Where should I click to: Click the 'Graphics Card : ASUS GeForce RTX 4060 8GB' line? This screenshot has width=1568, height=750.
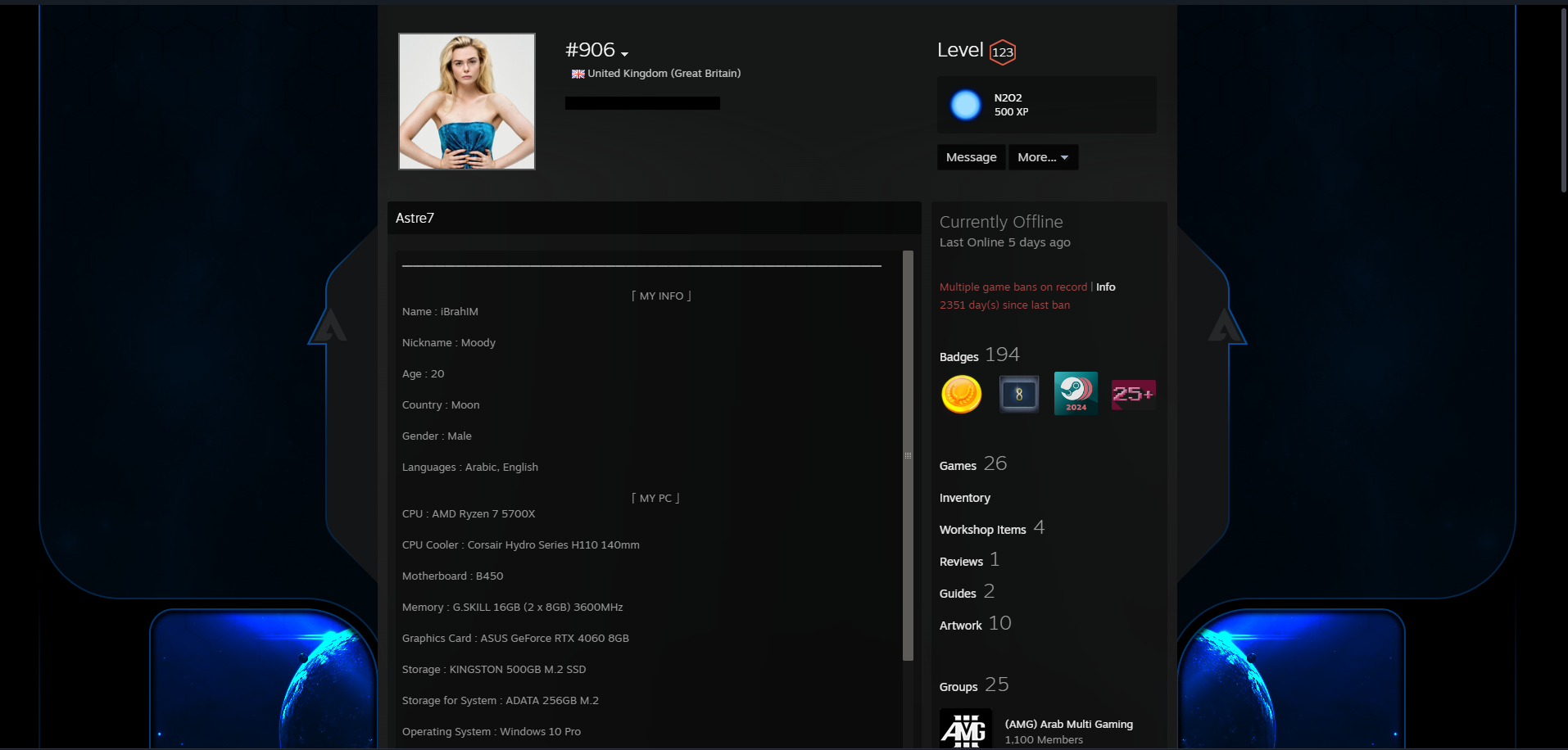pos(515,639)
